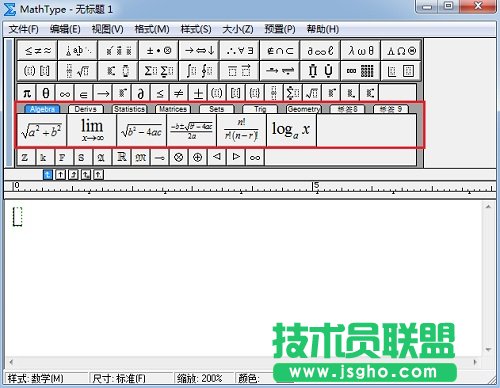Insert square root a²+b² expression
The image size is (500, 388).
pyautogui.click(x=42, y=130)
